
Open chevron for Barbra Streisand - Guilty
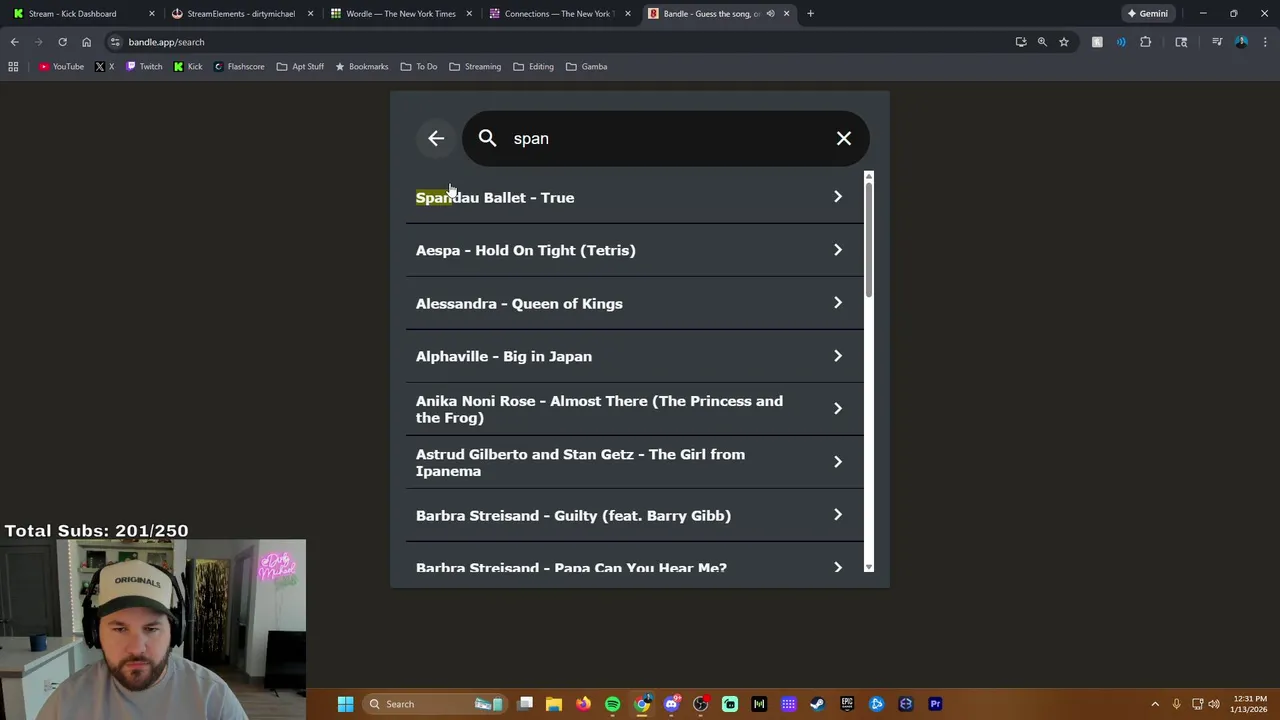[x=838, y=515]
